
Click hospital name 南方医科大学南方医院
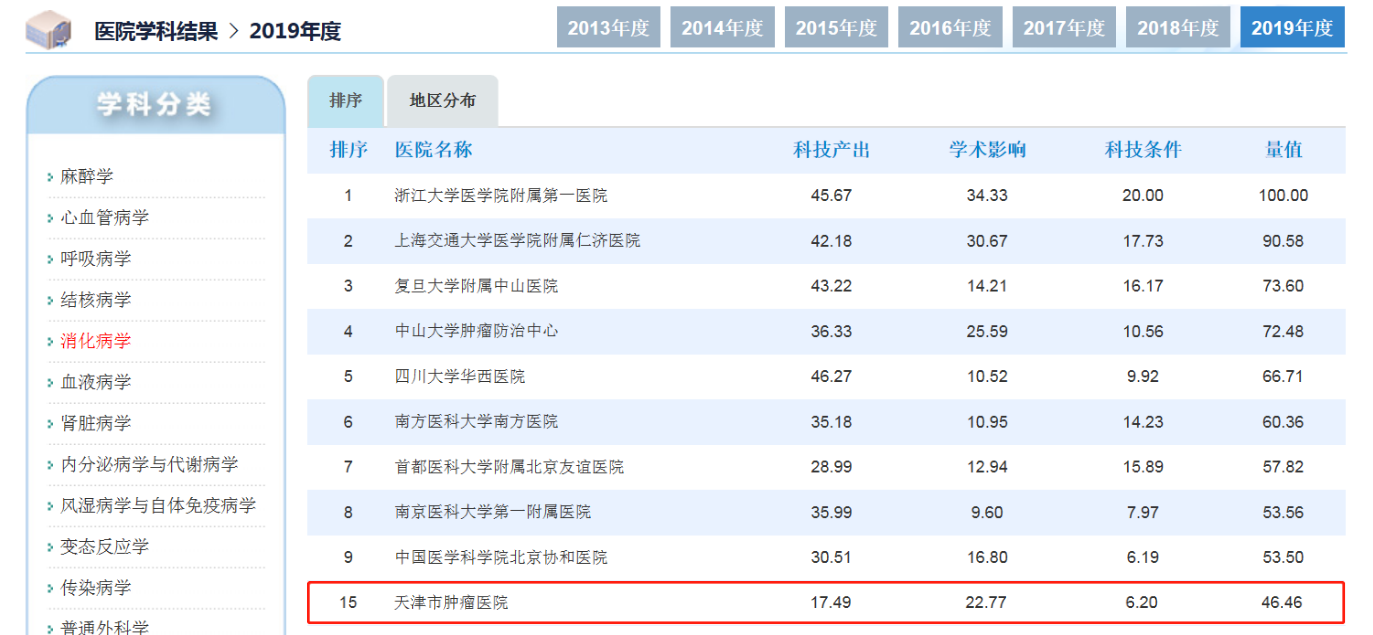coord(477,422)
